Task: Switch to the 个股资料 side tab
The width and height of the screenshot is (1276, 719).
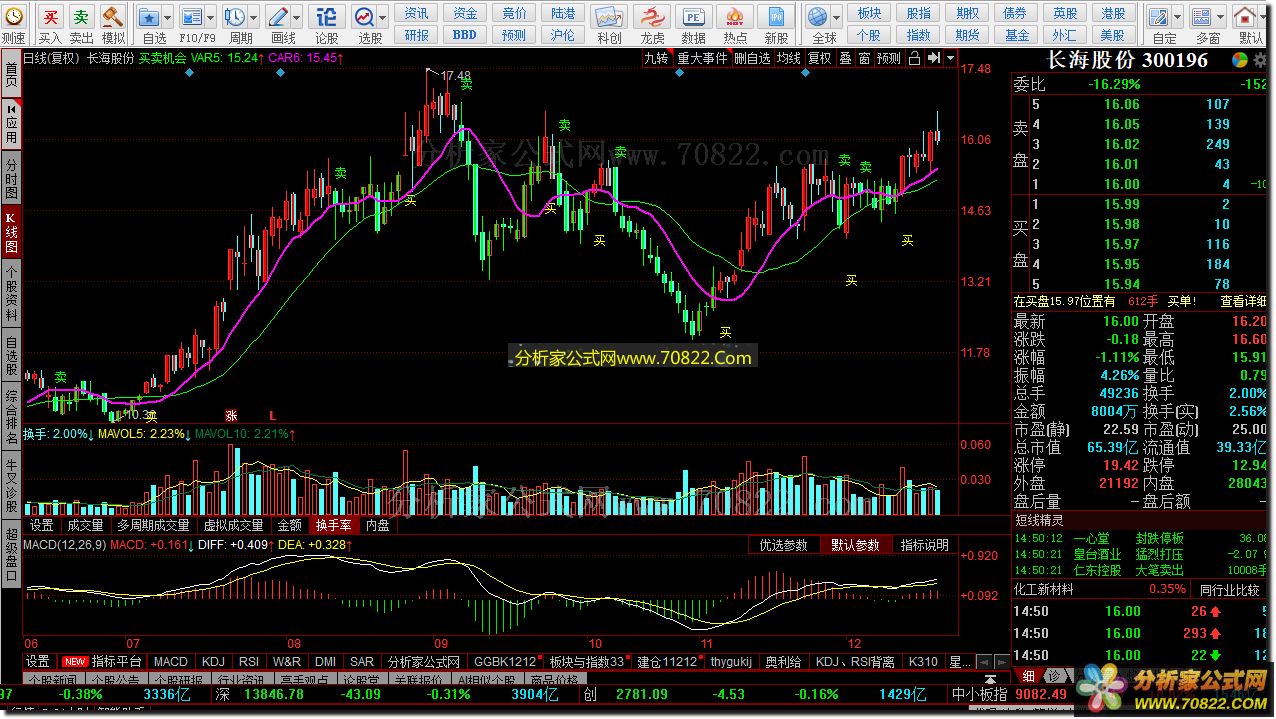Action: tap(11, 293)
